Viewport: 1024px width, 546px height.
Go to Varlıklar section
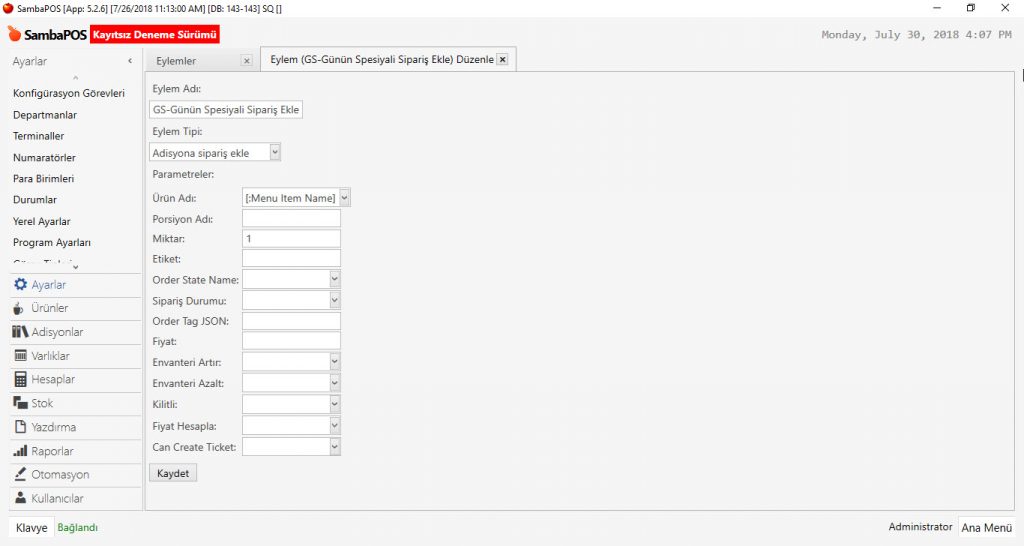[x=50, y=356]
